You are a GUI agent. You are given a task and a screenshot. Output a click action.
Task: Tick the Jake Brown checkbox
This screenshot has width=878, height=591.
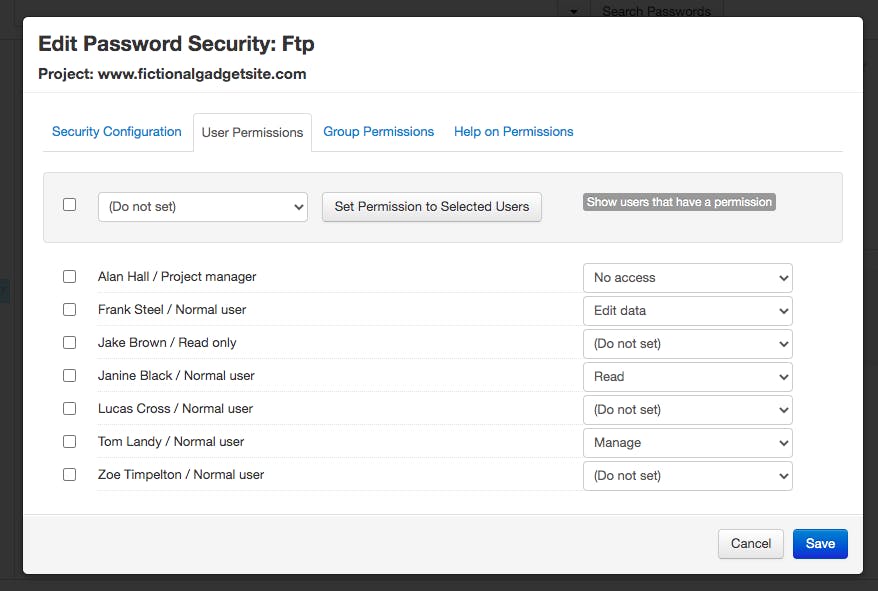click(69, 342)
